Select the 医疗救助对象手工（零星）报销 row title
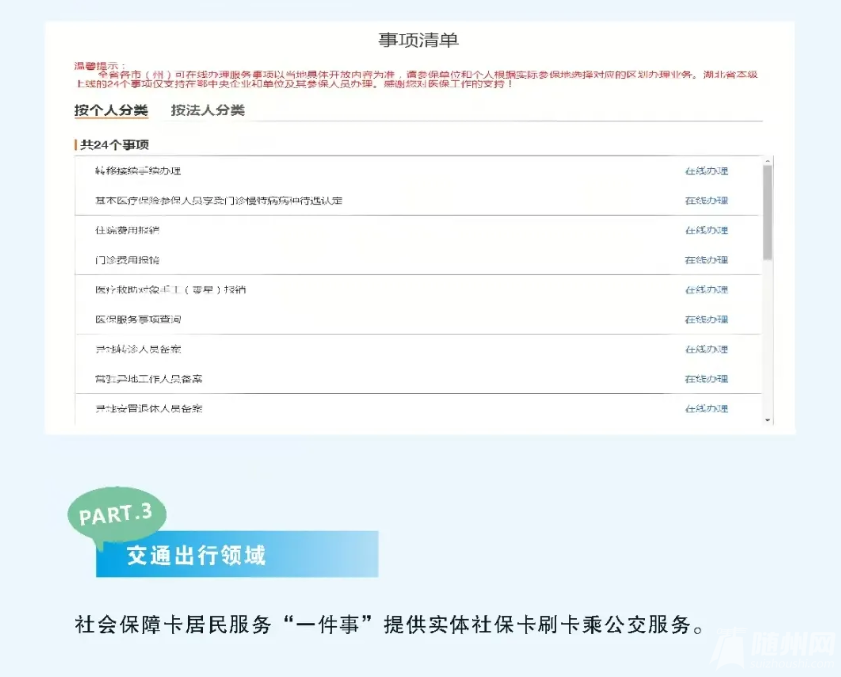 tap(171, 290)
